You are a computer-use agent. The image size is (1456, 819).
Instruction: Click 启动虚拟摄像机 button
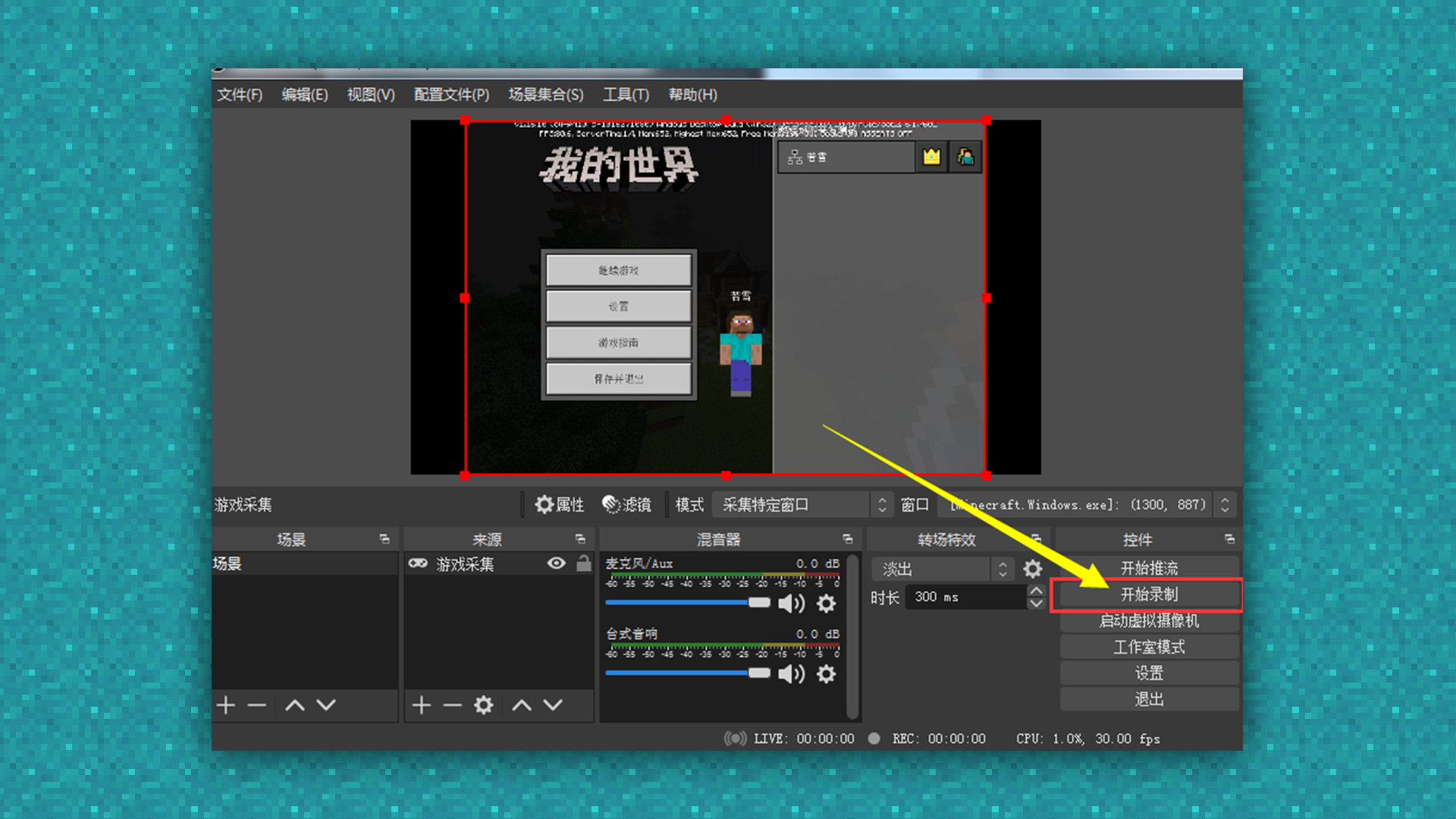click(1149, 621)
